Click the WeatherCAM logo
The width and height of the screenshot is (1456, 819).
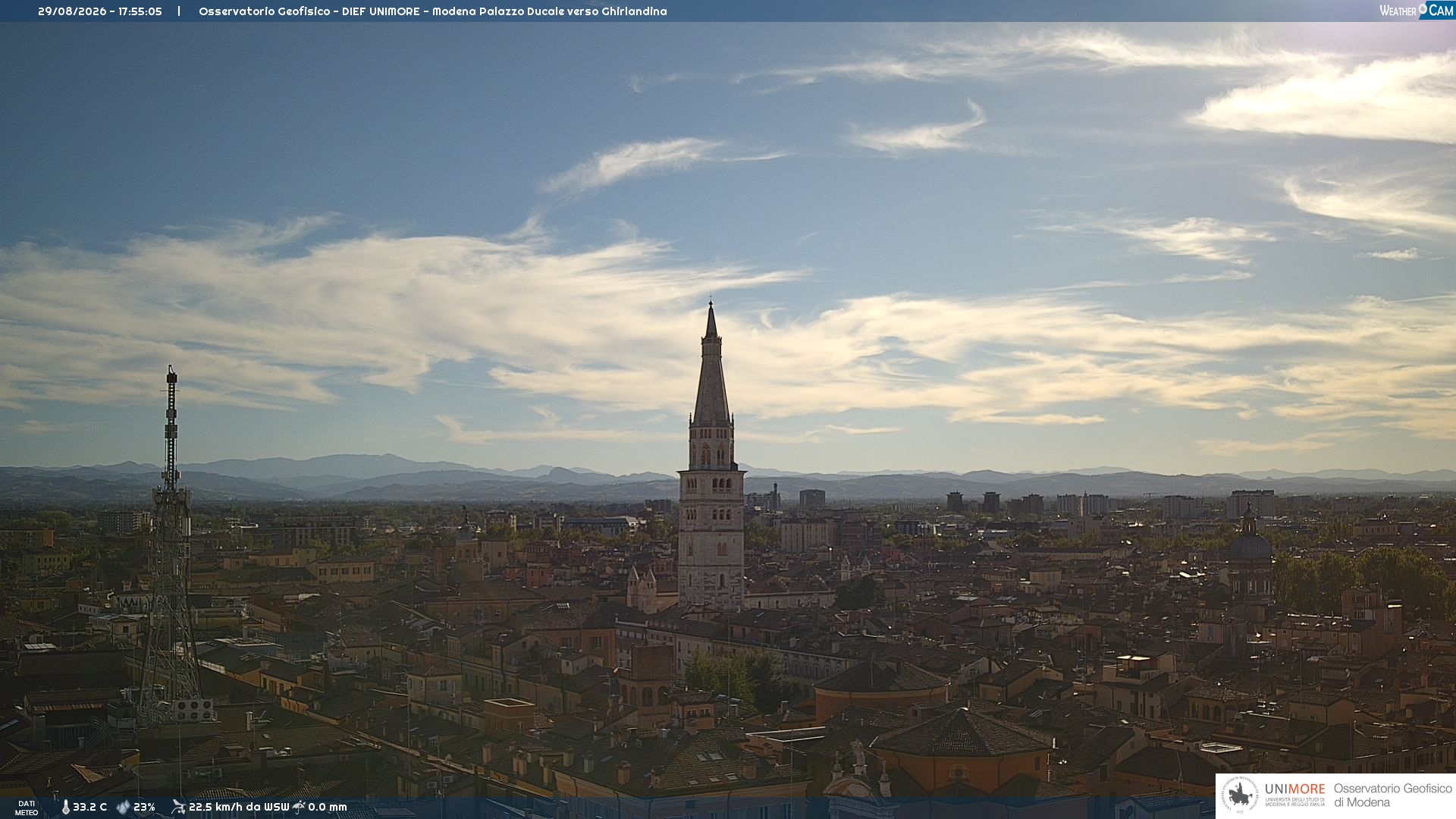point(1416,10)
